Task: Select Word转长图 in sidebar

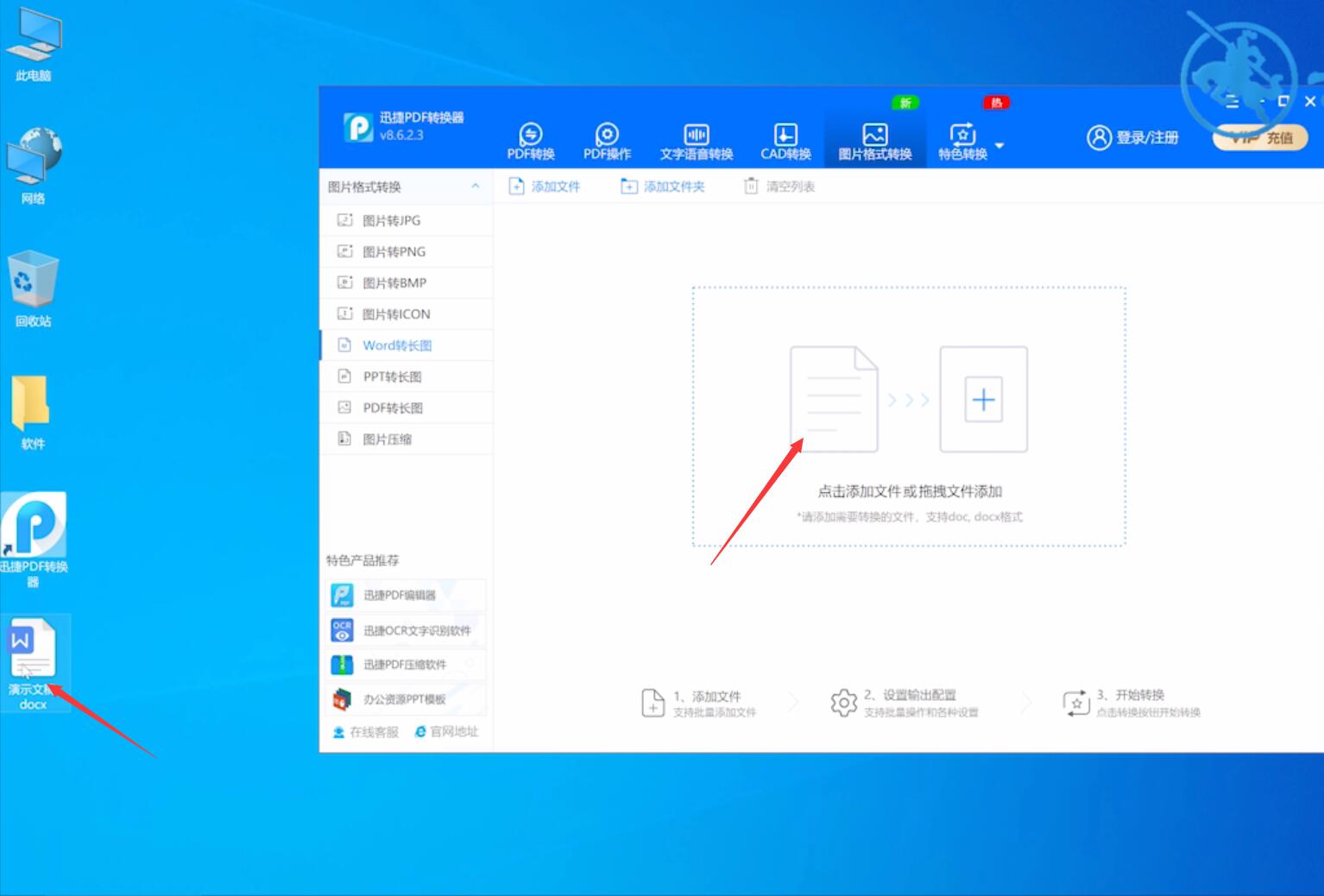Action: click(406, 344)
